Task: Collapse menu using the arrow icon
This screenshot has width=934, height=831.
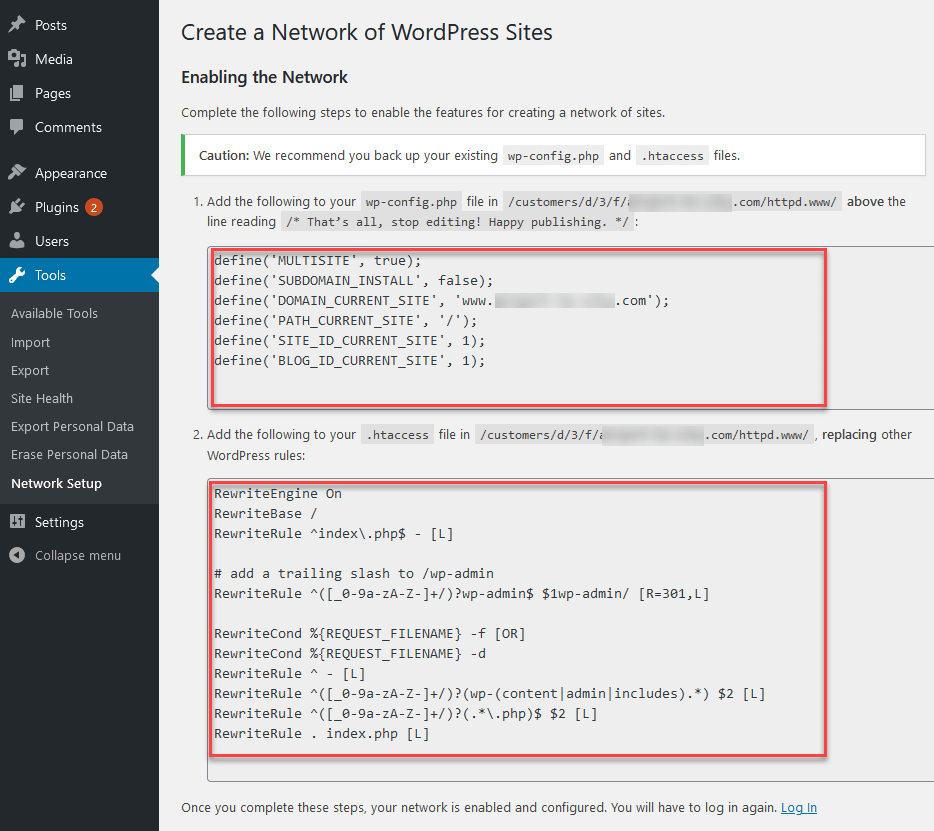Action: coord(17,555)
